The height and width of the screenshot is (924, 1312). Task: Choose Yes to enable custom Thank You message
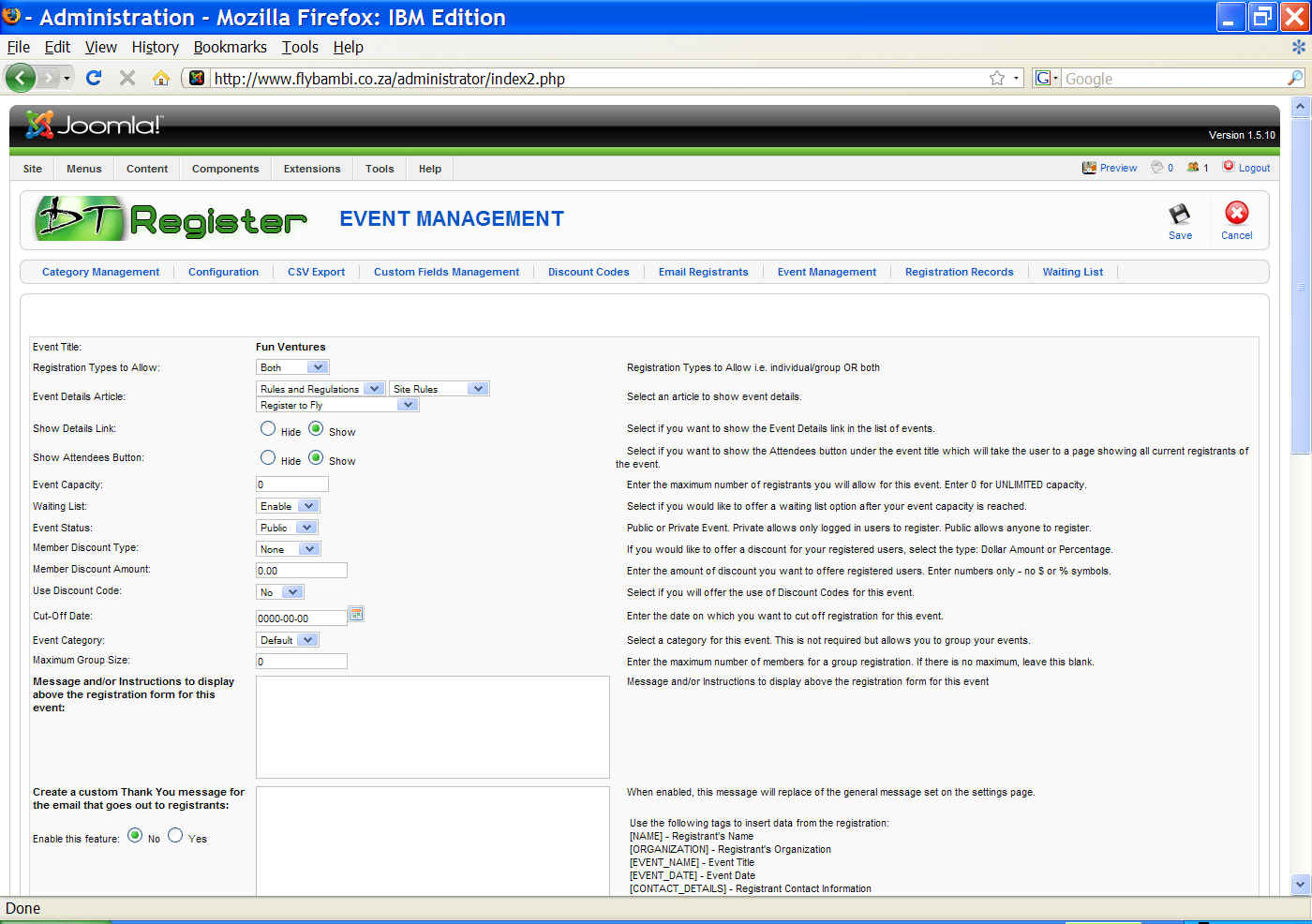click(175, 836)
